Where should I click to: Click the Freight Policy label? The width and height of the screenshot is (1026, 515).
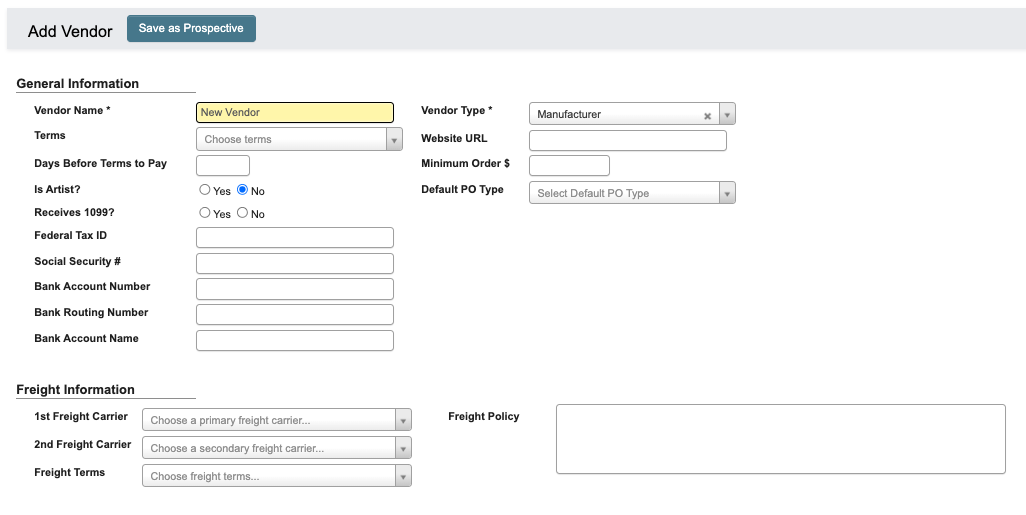tap(484, 417)
